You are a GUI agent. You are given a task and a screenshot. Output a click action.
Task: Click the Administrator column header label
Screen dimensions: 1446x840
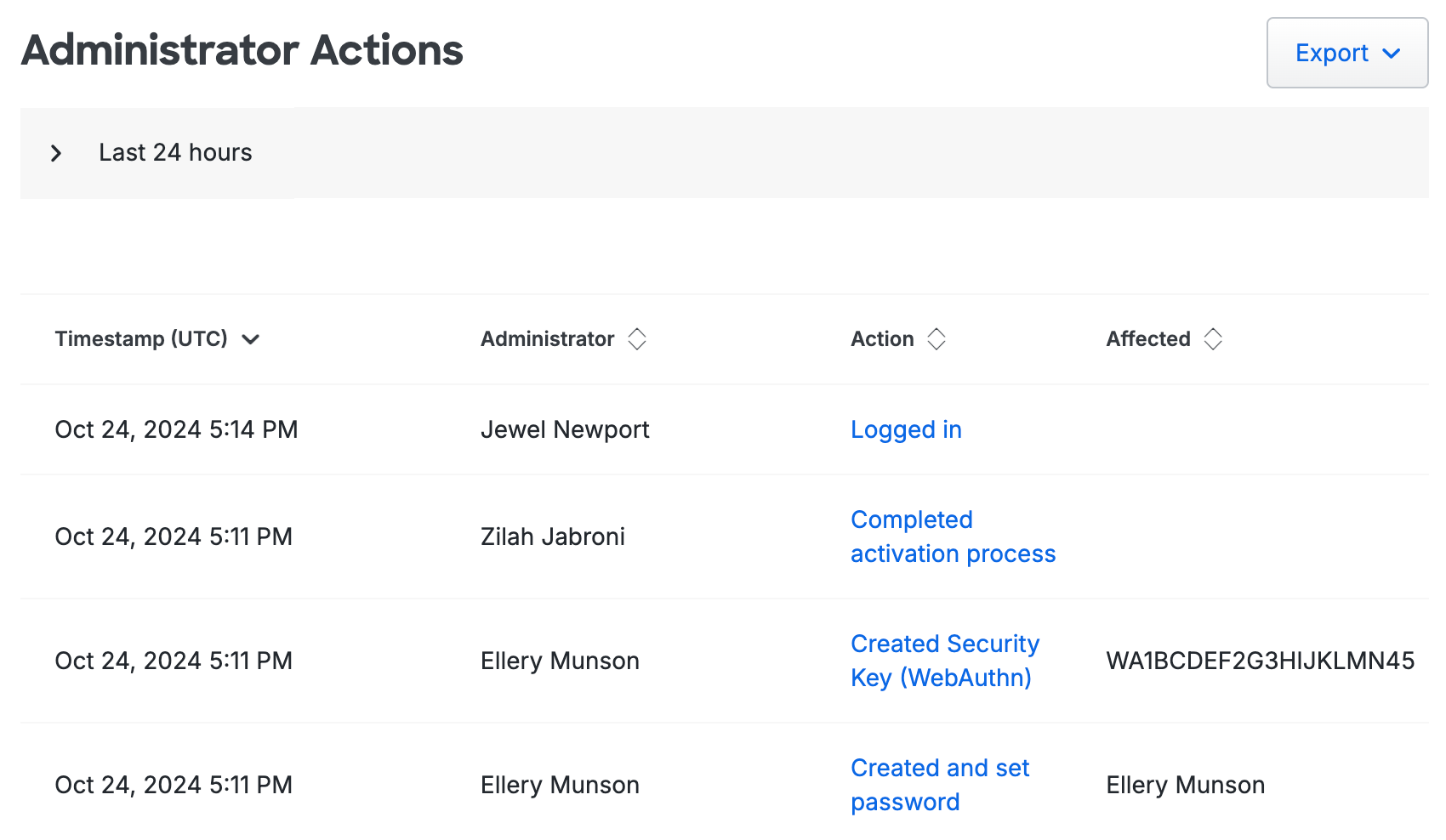[x=547, y=338]
